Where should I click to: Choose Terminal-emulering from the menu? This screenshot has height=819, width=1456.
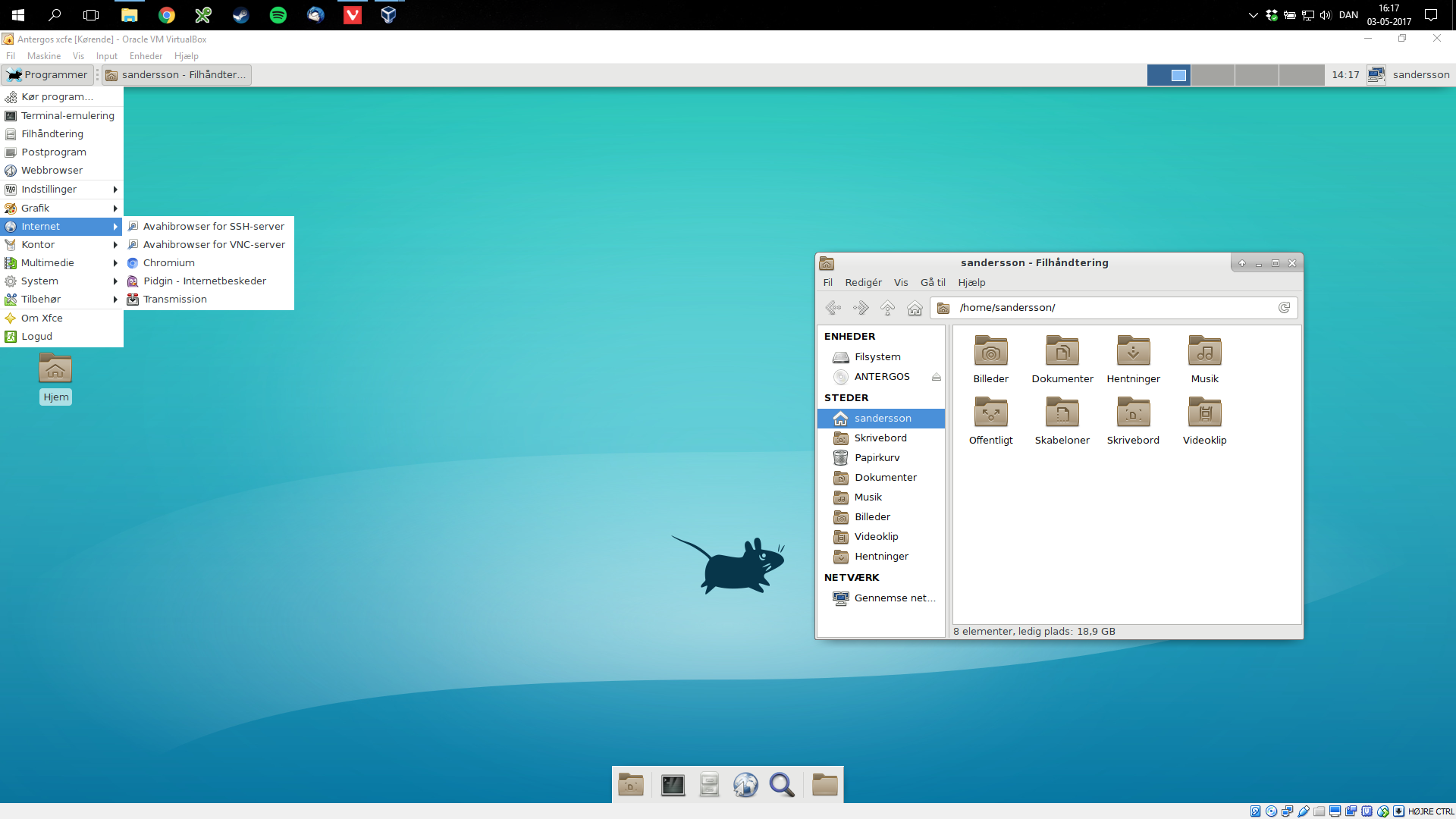(x=61, y=116)
